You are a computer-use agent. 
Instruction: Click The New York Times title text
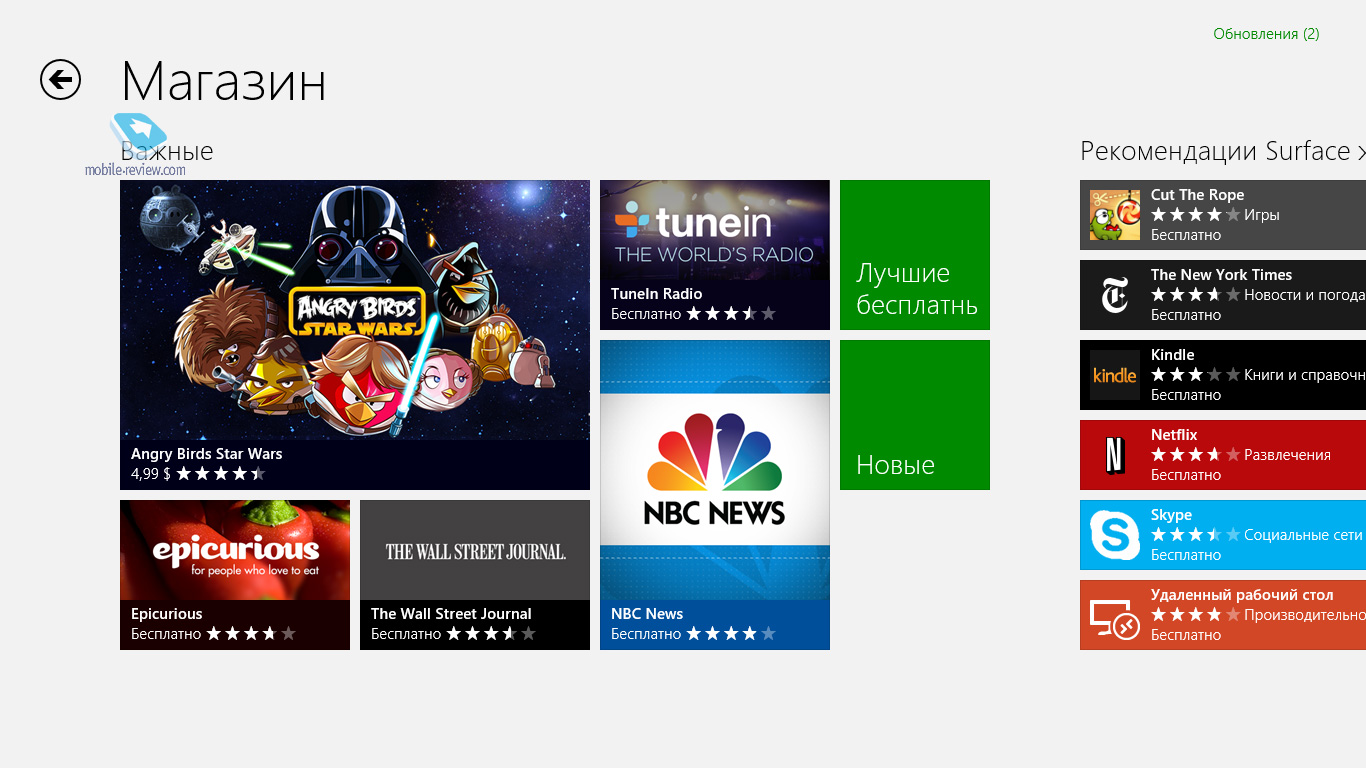1221,275
